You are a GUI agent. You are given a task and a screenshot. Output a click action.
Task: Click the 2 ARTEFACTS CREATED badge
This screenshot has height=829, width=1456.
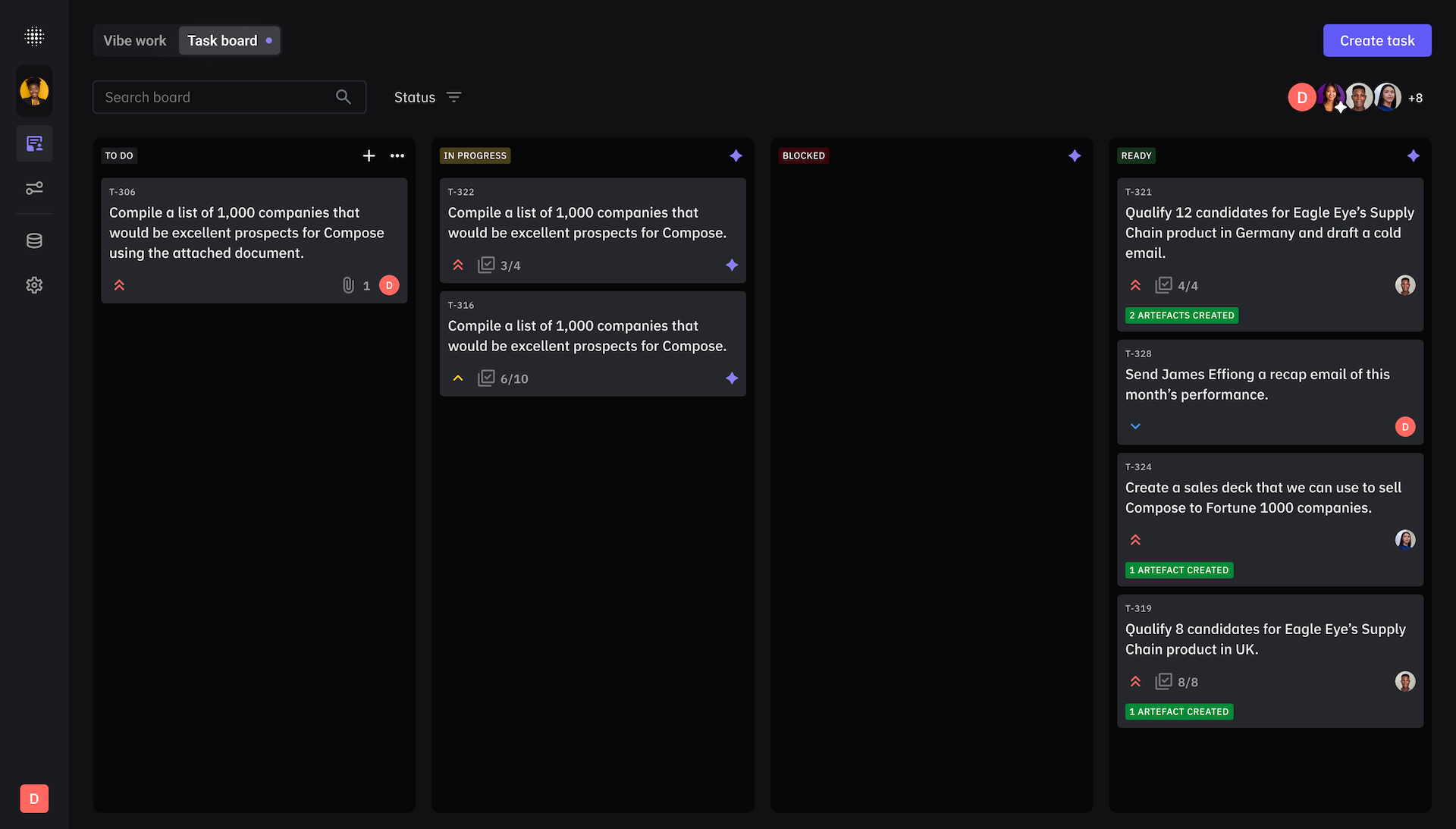pyautogui.click(x=1181, y=316)
